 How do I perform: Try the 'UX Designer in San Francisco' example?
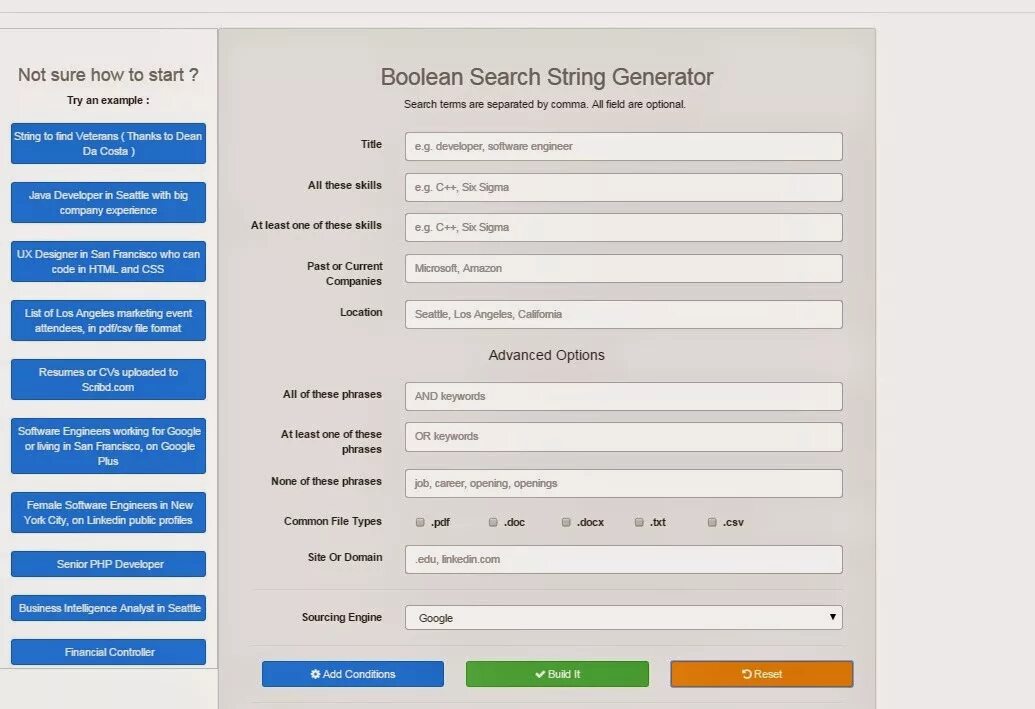click(x=108, y=261)
